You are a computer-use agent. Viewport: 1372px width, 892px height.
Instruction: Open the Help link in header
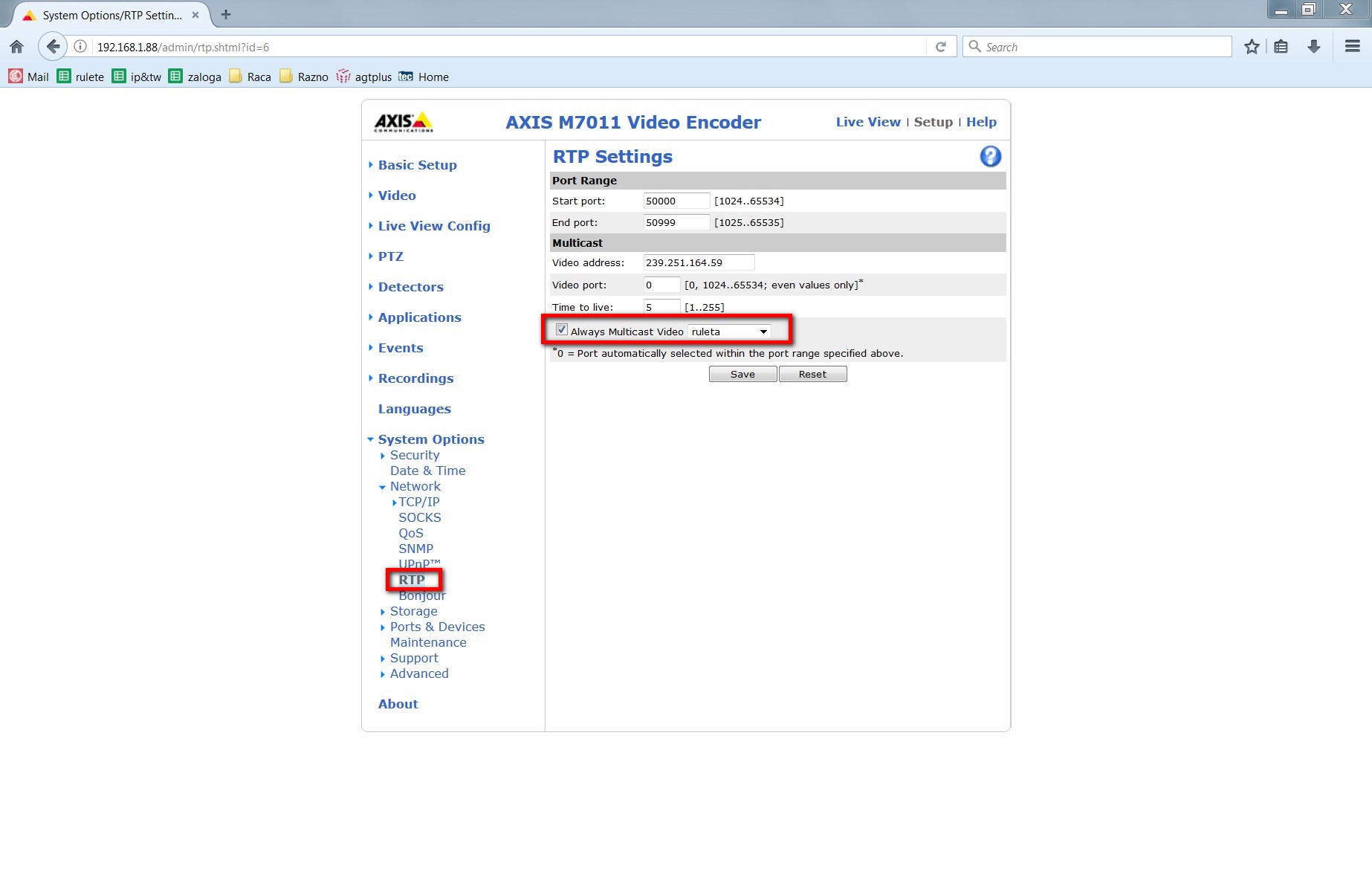pos(981,122)
